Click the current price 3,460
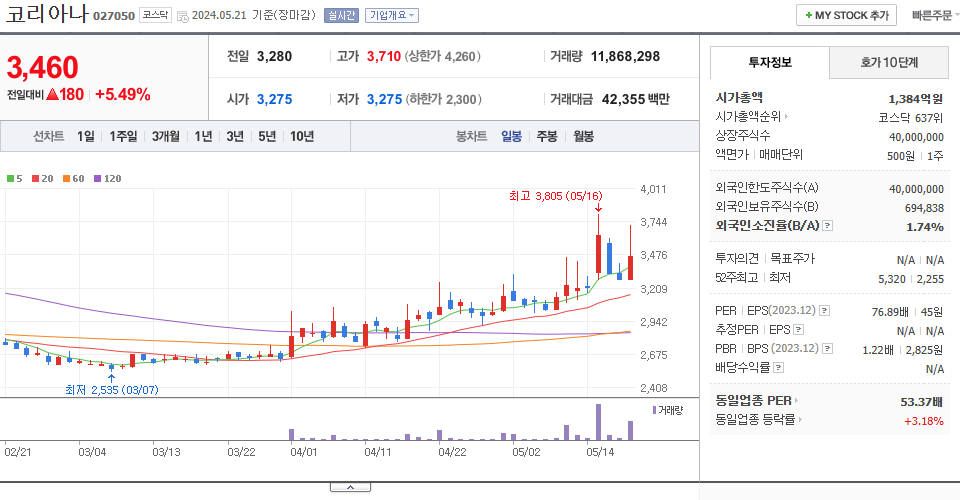This screenshot has width=960, height=500. coord(43,67)
